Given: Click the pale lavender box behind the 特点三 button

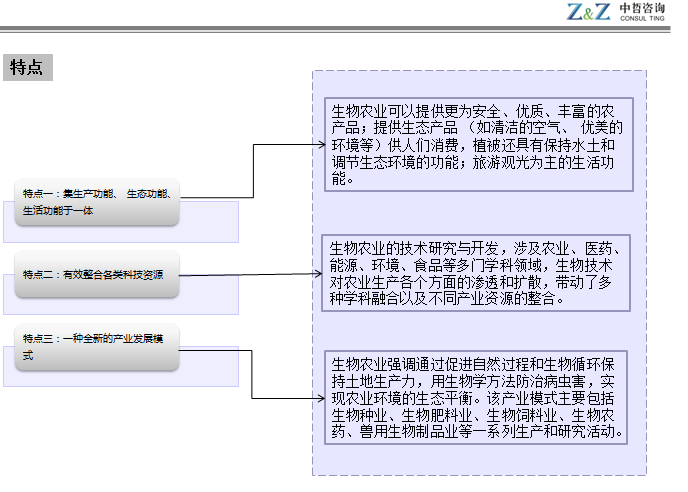Looking at the screenshot, I should [210, 377].
